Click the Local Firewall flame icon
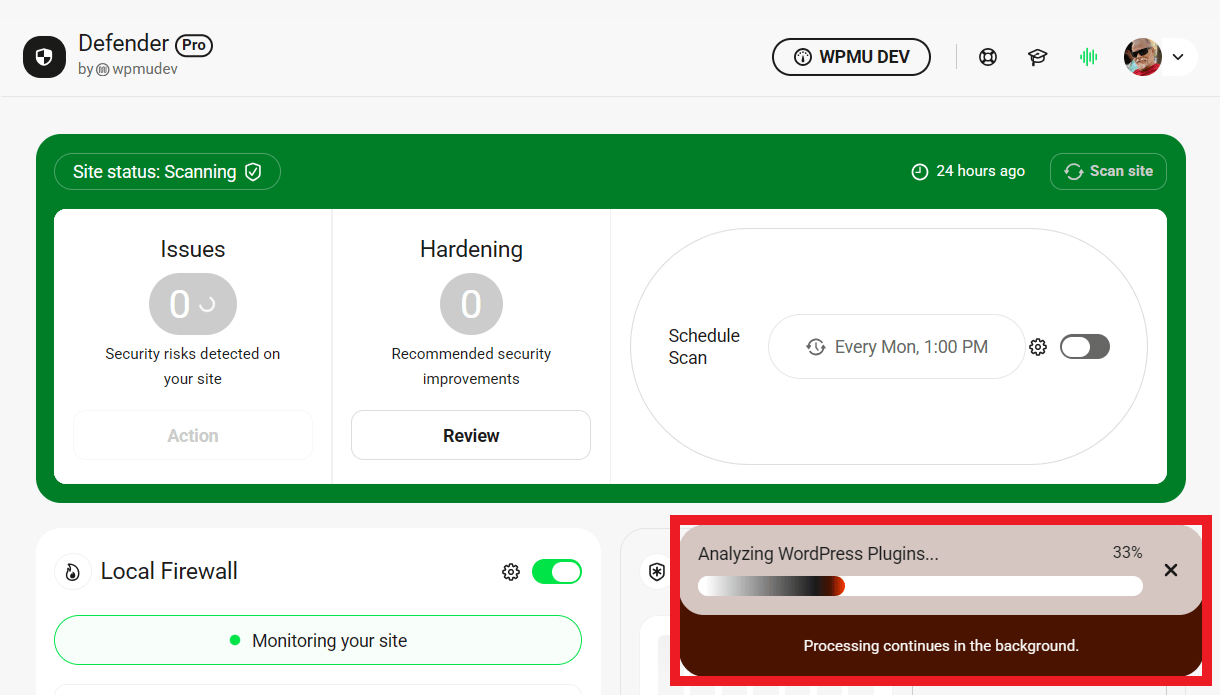This screenshot has width=1220, height=695. pos(72,572)
